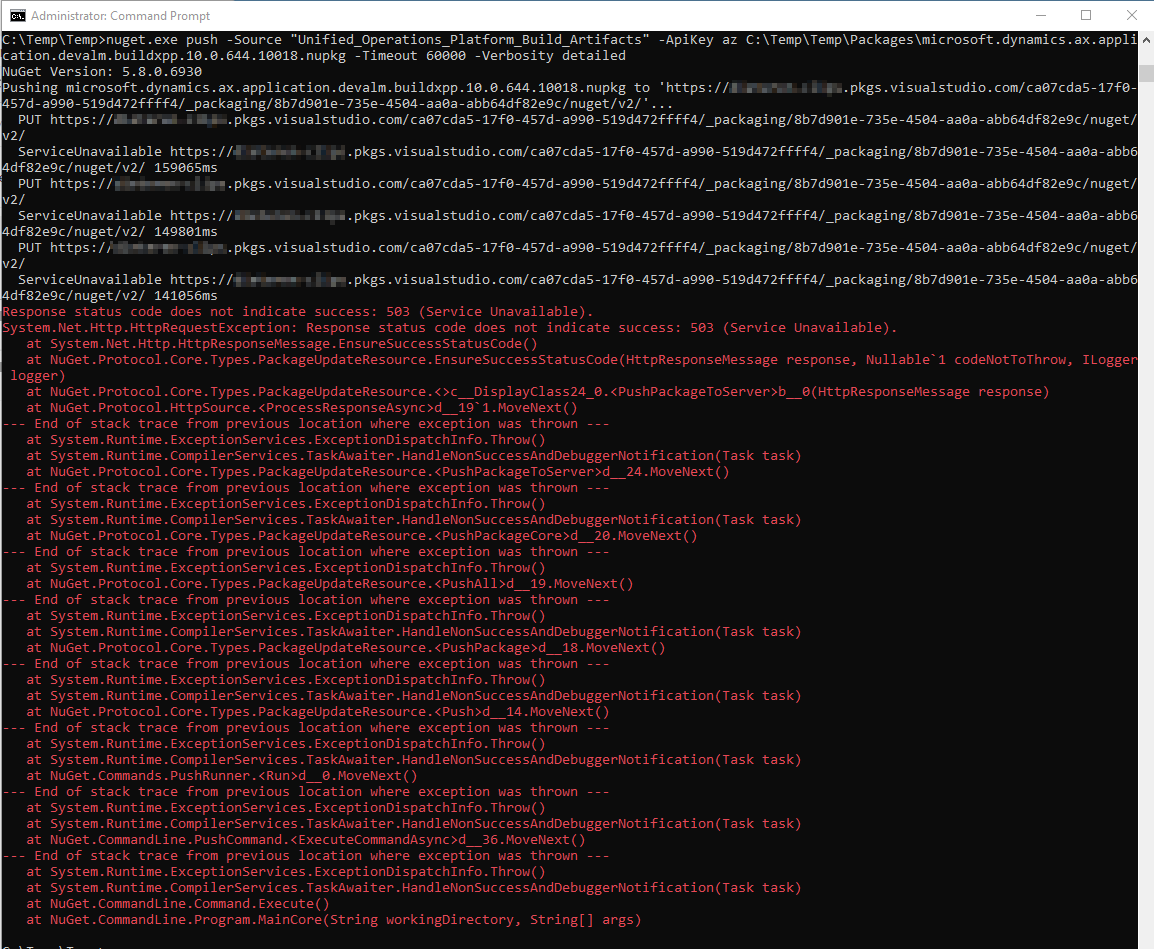Maximize the Command Prompt window

point(1086,15)
